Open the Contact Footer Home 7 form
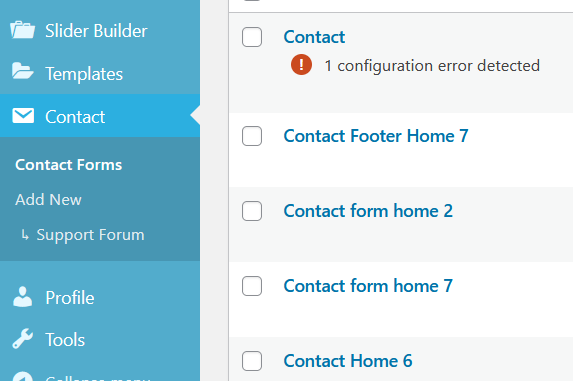Image resolution: width=573 pixels, height=381 pixels. tap(376, 136)
